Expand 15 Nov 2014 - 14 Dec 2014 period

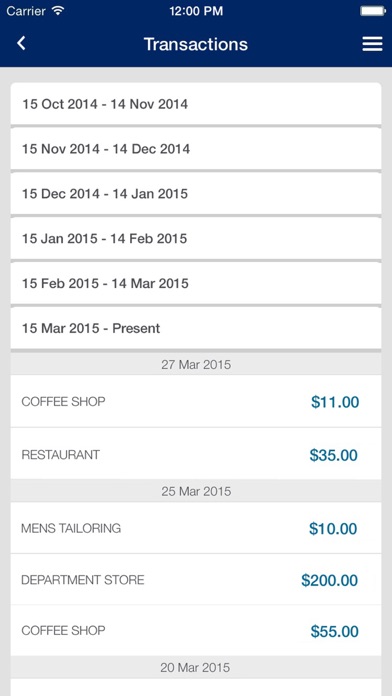pos(196,149)
